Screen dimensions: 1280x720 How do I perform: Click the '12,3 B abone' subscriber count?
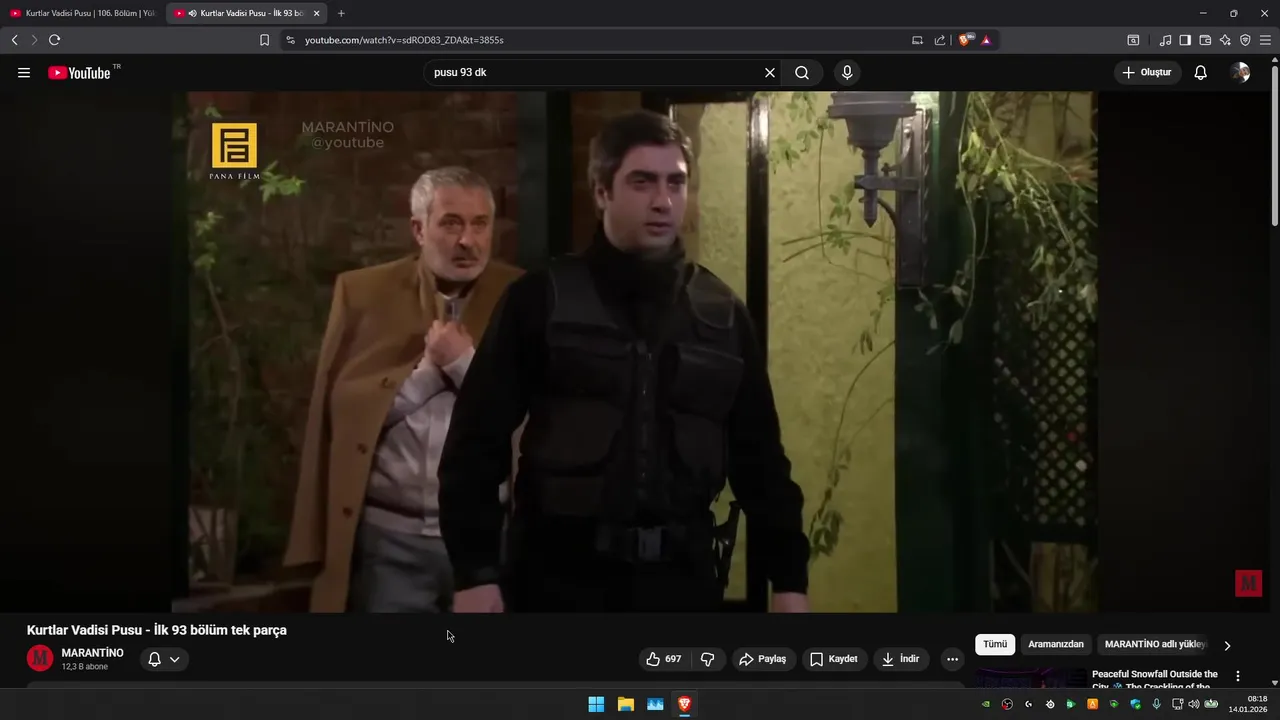click(x=85, y=667)
